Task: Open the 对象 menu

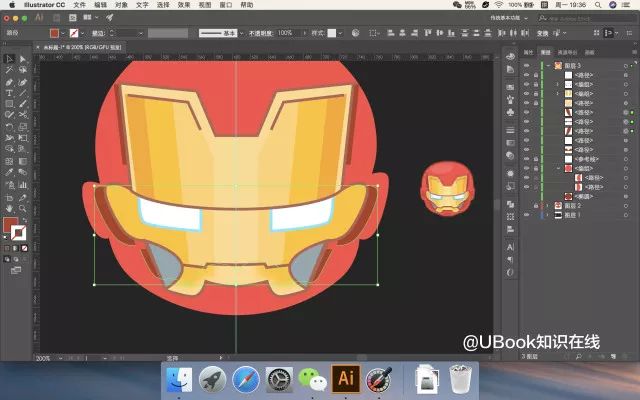Action: 121,5
